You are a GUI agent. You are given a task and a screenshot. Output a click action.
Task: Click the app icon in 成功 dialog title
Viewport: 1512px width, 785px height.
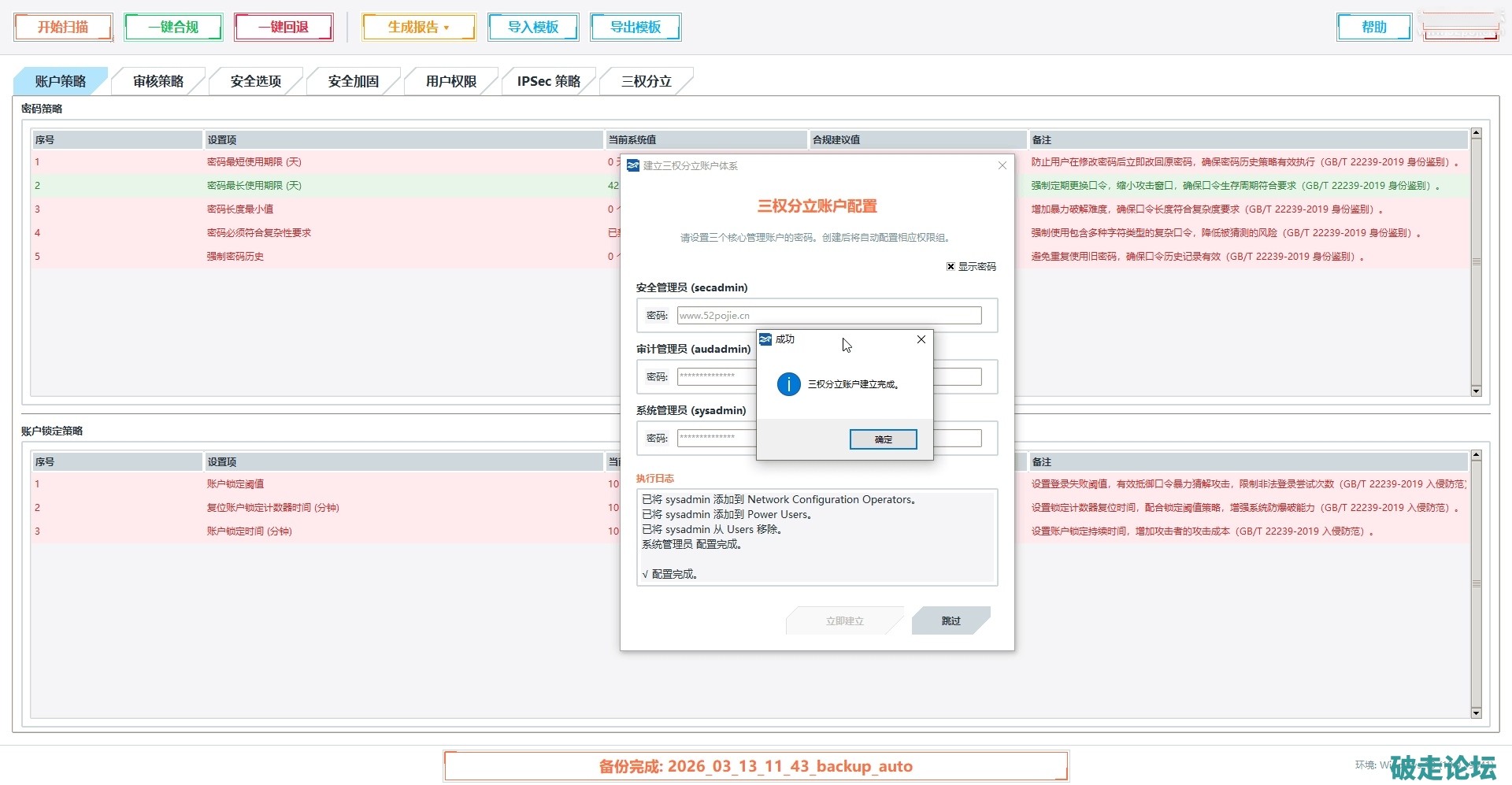point(765,339)
